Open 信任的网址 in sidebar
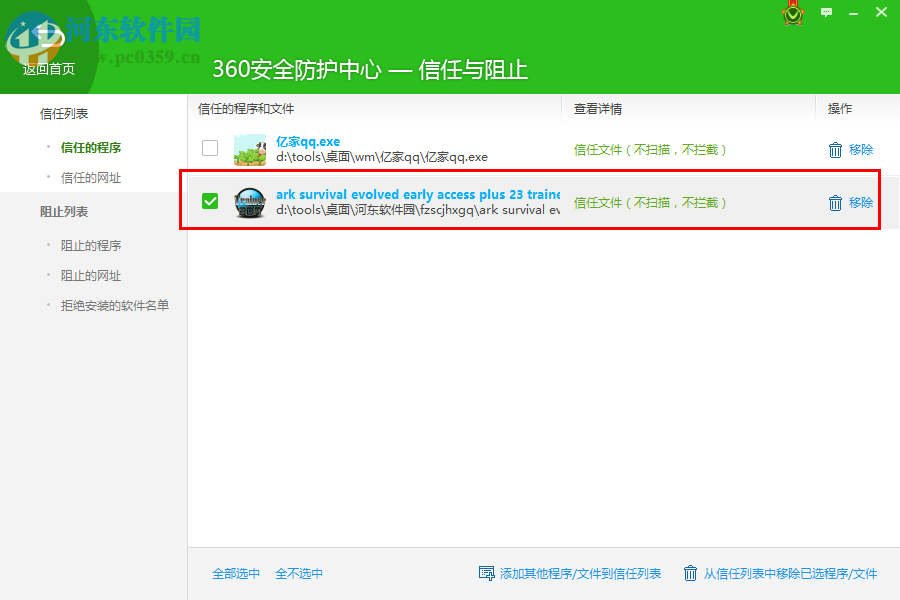This screenshot has width=900, height=600. [x=91, y=178]
